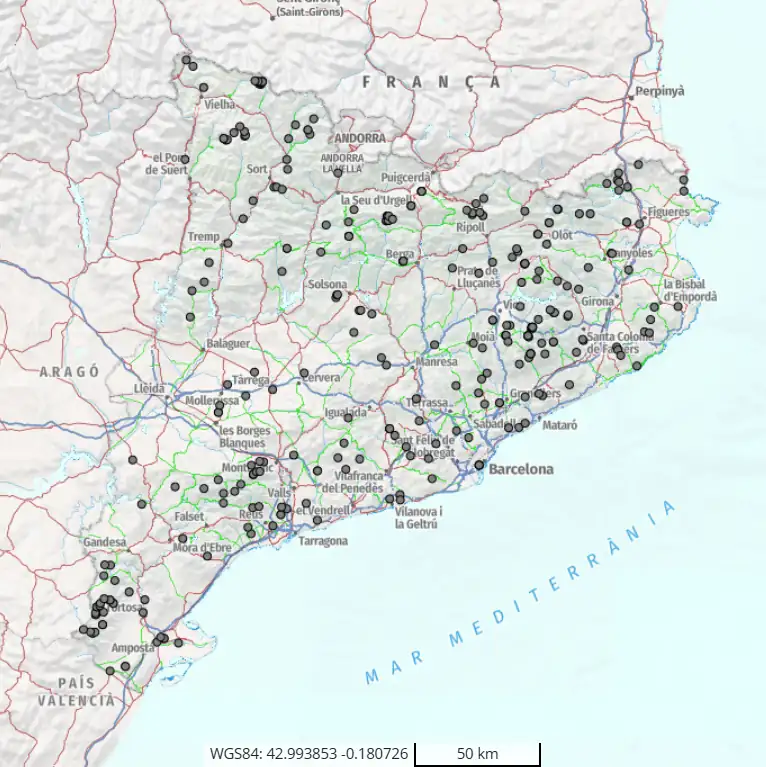Screen dimensions: 766x767
Task: Click the Andorra la Vella label
Action: pyautogui.click(x=342, y=163)
